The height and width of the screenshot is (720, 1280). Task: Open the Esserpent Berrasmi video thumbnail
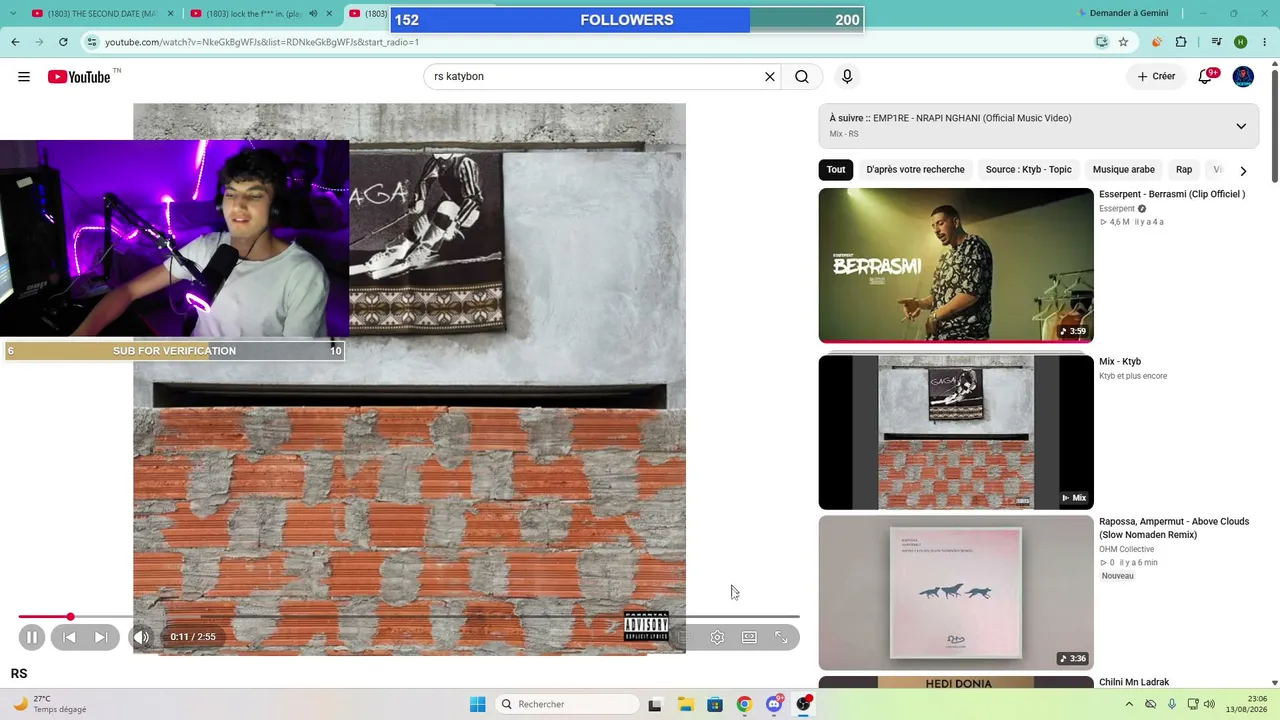(956, 265)
